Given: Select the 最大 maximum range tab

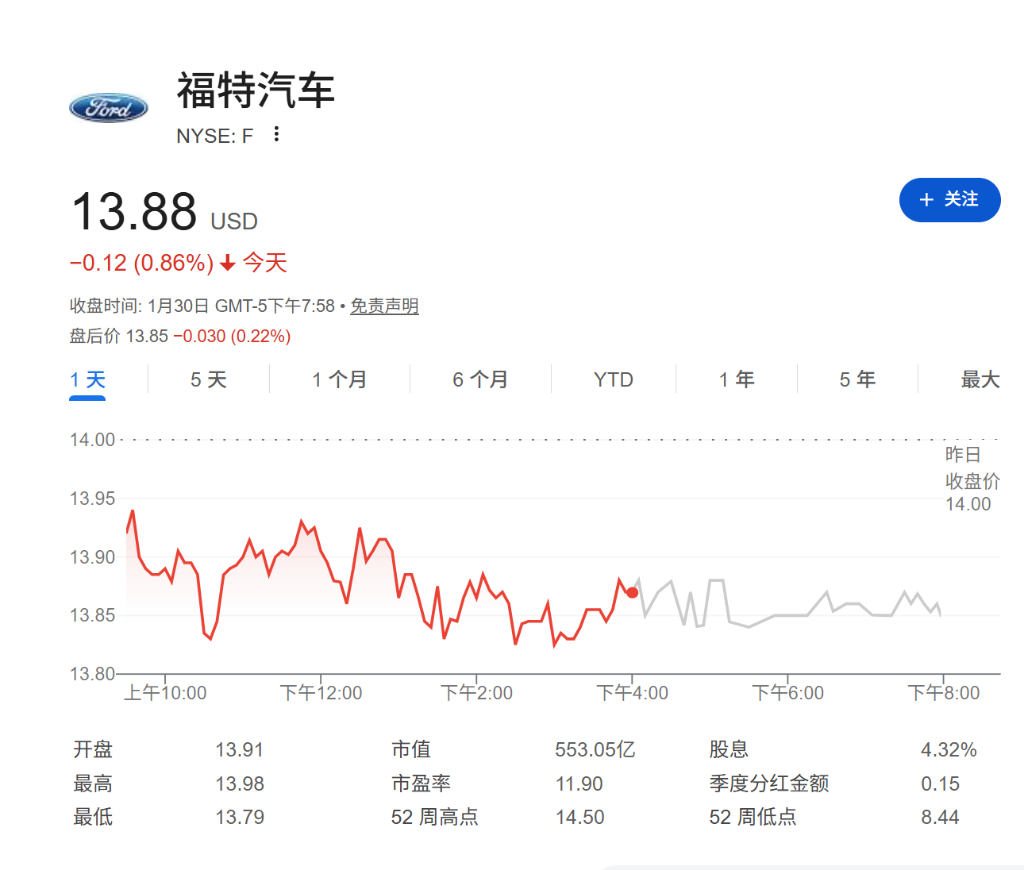Looking at the screenshot, I should (x=981, y=379).
